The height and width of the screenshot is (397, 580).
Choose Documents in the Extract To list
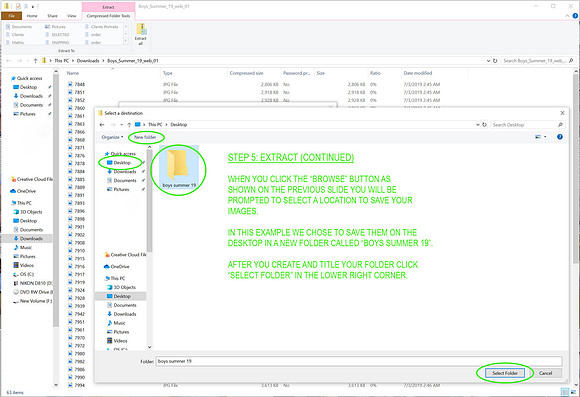[x=19, y=27]
